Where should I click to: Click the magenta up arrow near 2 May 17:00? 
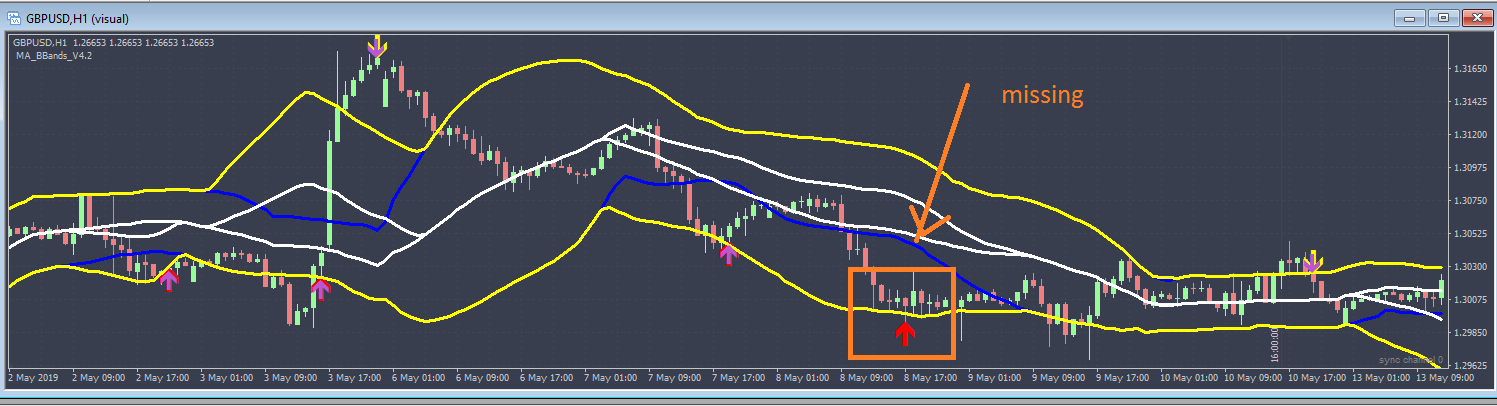pyautogui.click(x=168, y=279)
